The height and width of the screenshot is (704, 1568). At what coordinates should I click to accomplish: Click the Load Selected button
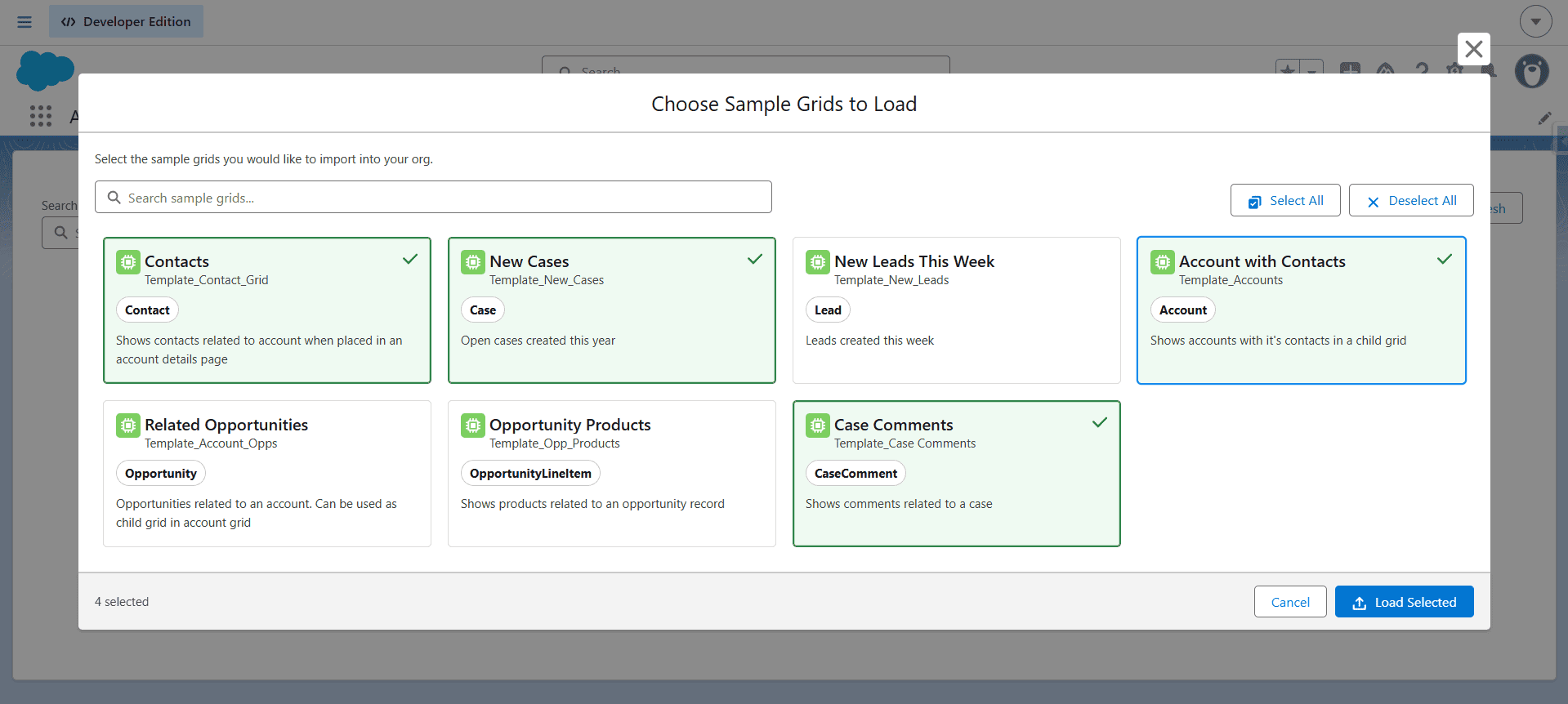coord(1404,602)
